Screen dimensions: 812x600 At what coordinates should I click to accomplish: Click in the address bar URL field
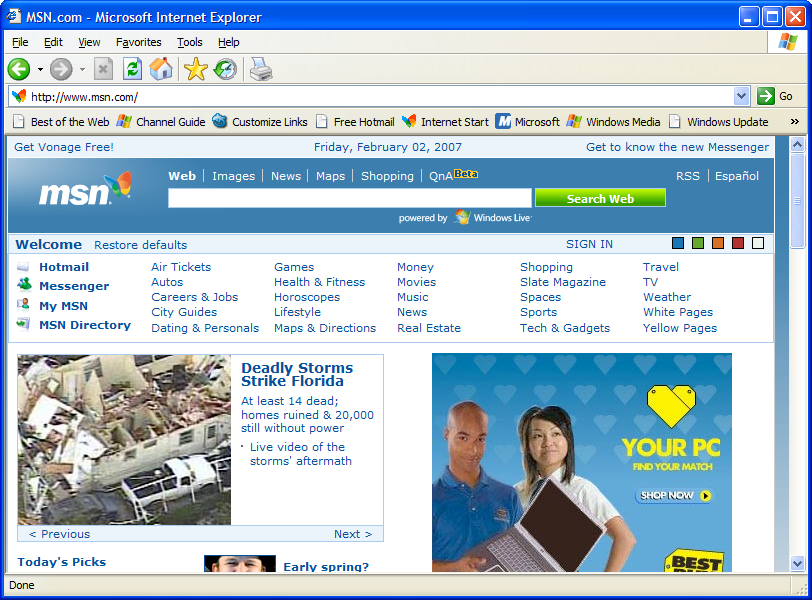[381, 96]
